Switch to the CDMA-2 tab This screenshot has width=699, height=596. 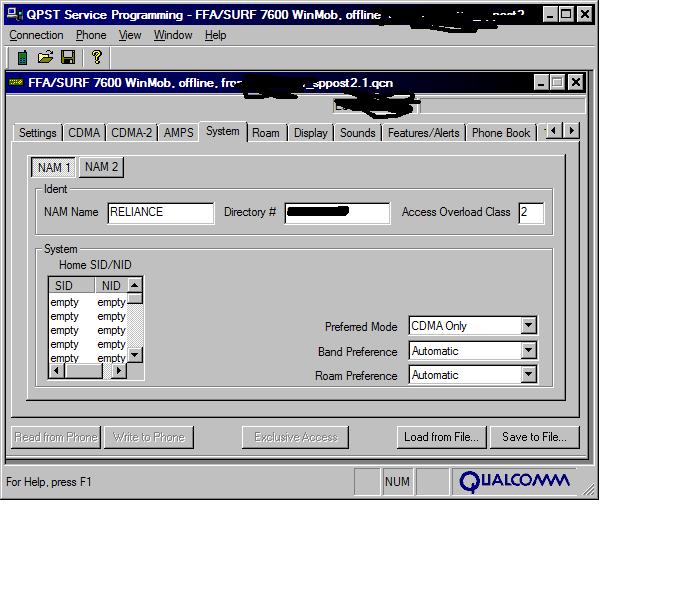(x=131, y=133)
